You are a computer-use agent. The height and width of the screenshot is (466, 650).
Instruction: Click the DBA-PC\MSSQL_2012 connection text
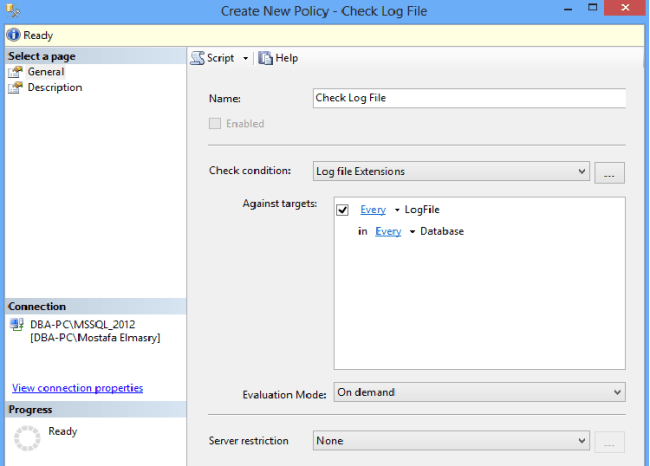tap(82, 324)
